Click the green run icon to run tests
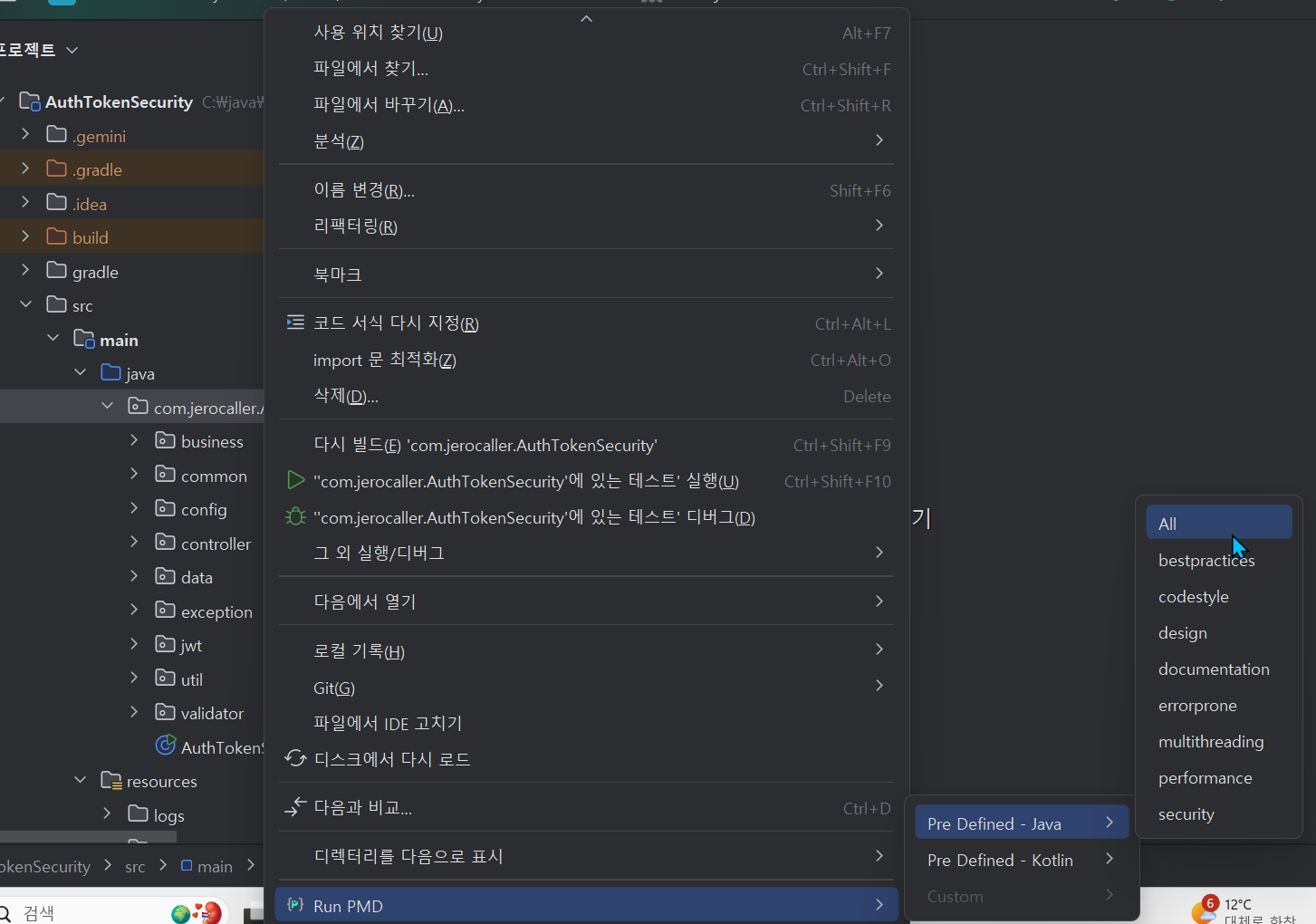Viewport: 1316px width, 924px height. tap(294, 480)
